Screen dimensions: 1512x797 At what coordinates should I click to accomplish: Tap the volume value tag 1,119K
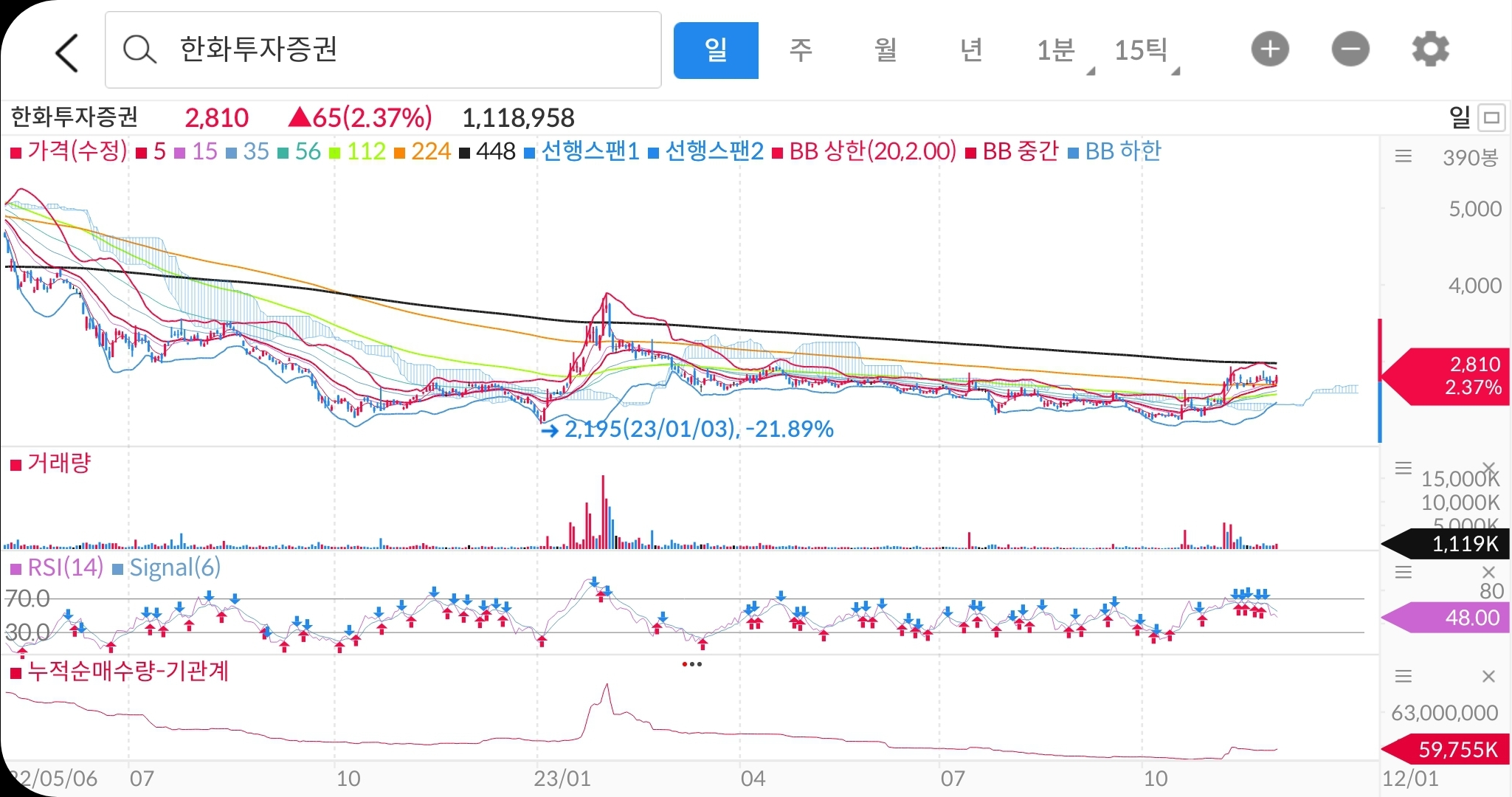click(1446, 544)
